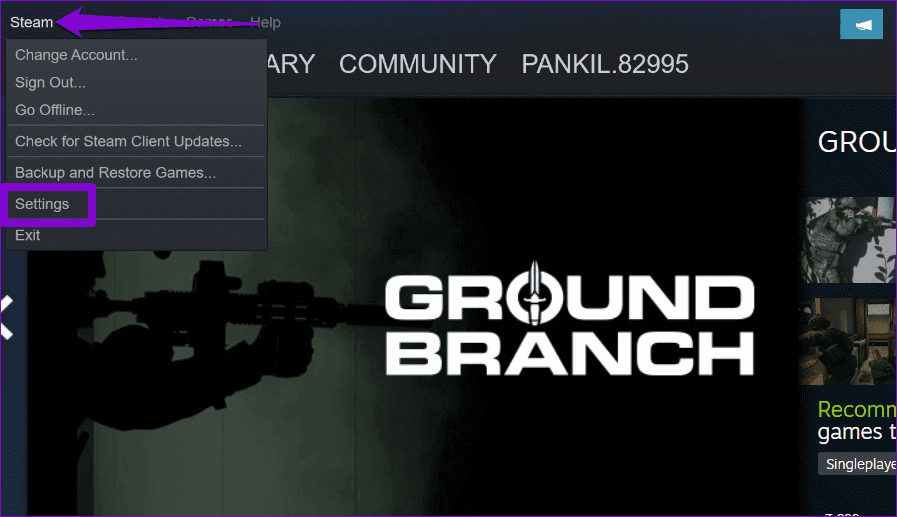This screenshot has width=897, height=517.
Task: Open the Steam menu
Action: point(31,22)
